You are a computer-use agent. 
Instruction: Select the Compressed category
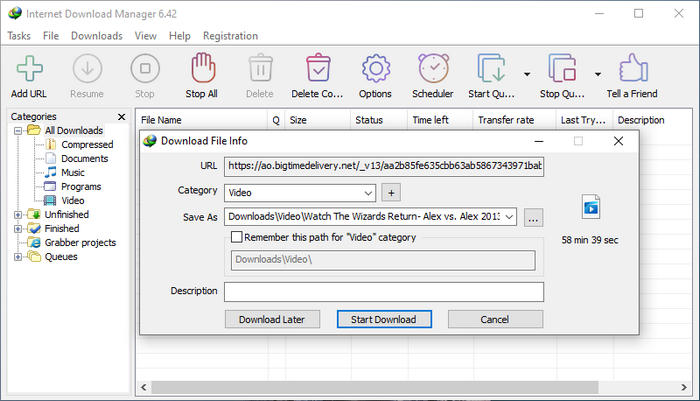[x=87, y=145]
